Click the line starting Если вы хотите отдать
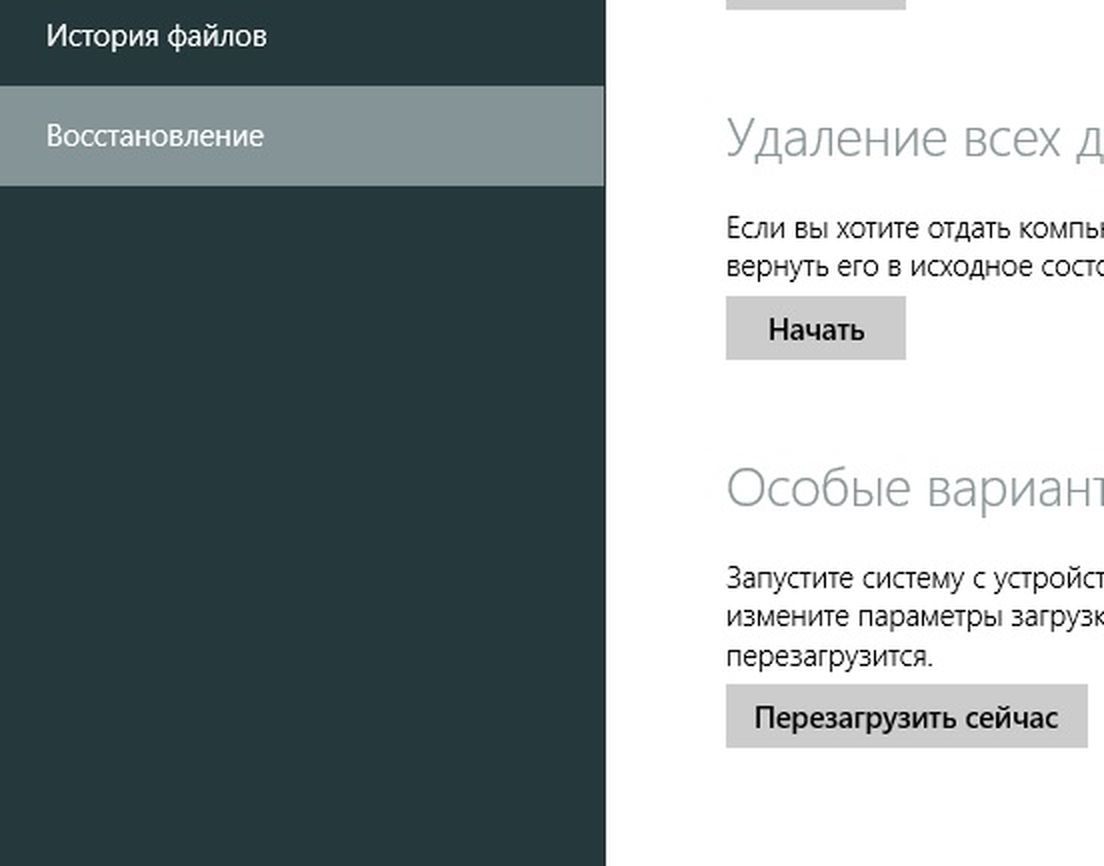 (x=914, y=228)
